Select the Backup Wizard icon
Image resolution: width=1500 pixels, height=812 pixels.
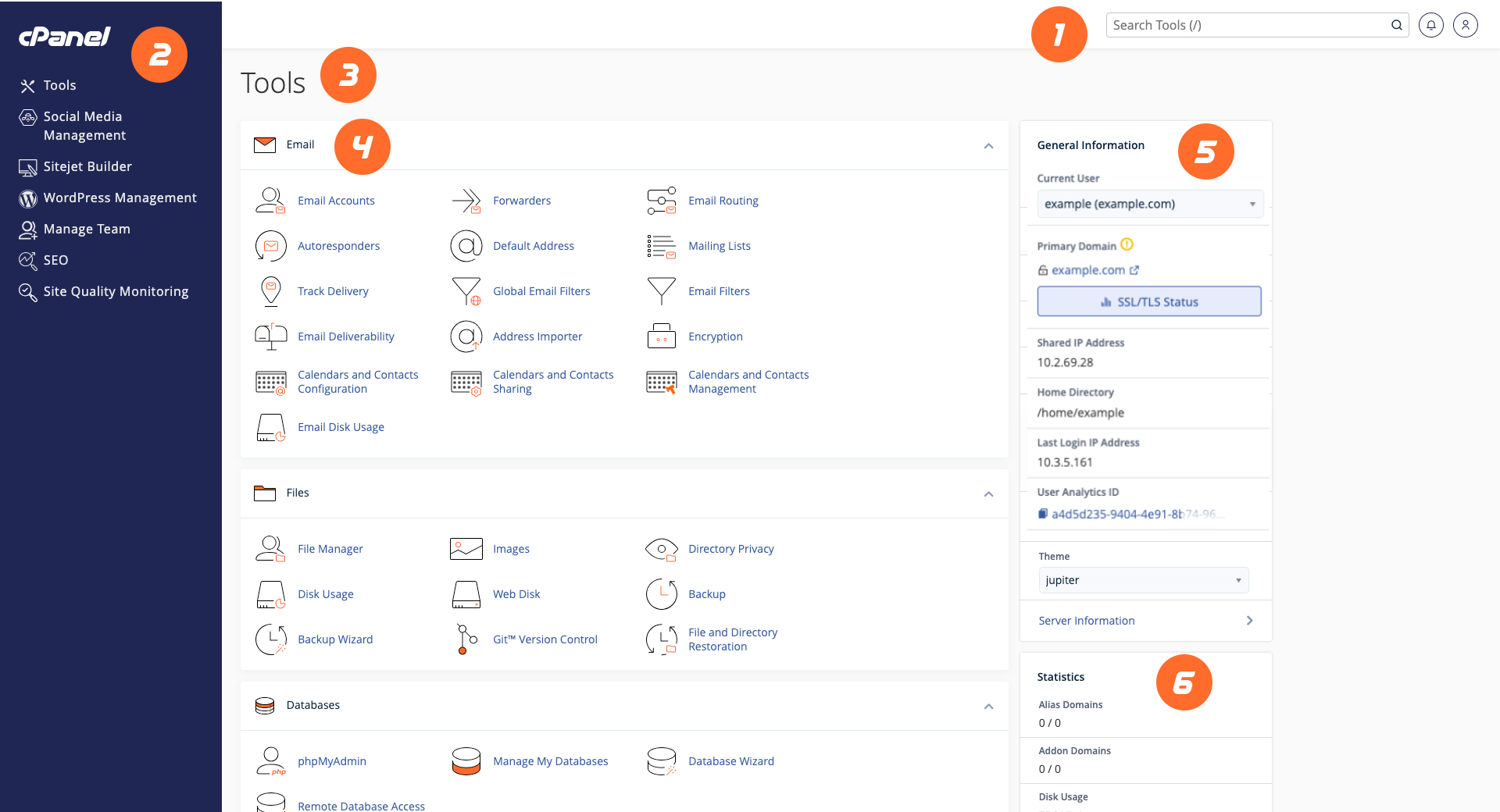tap(270, 639)
